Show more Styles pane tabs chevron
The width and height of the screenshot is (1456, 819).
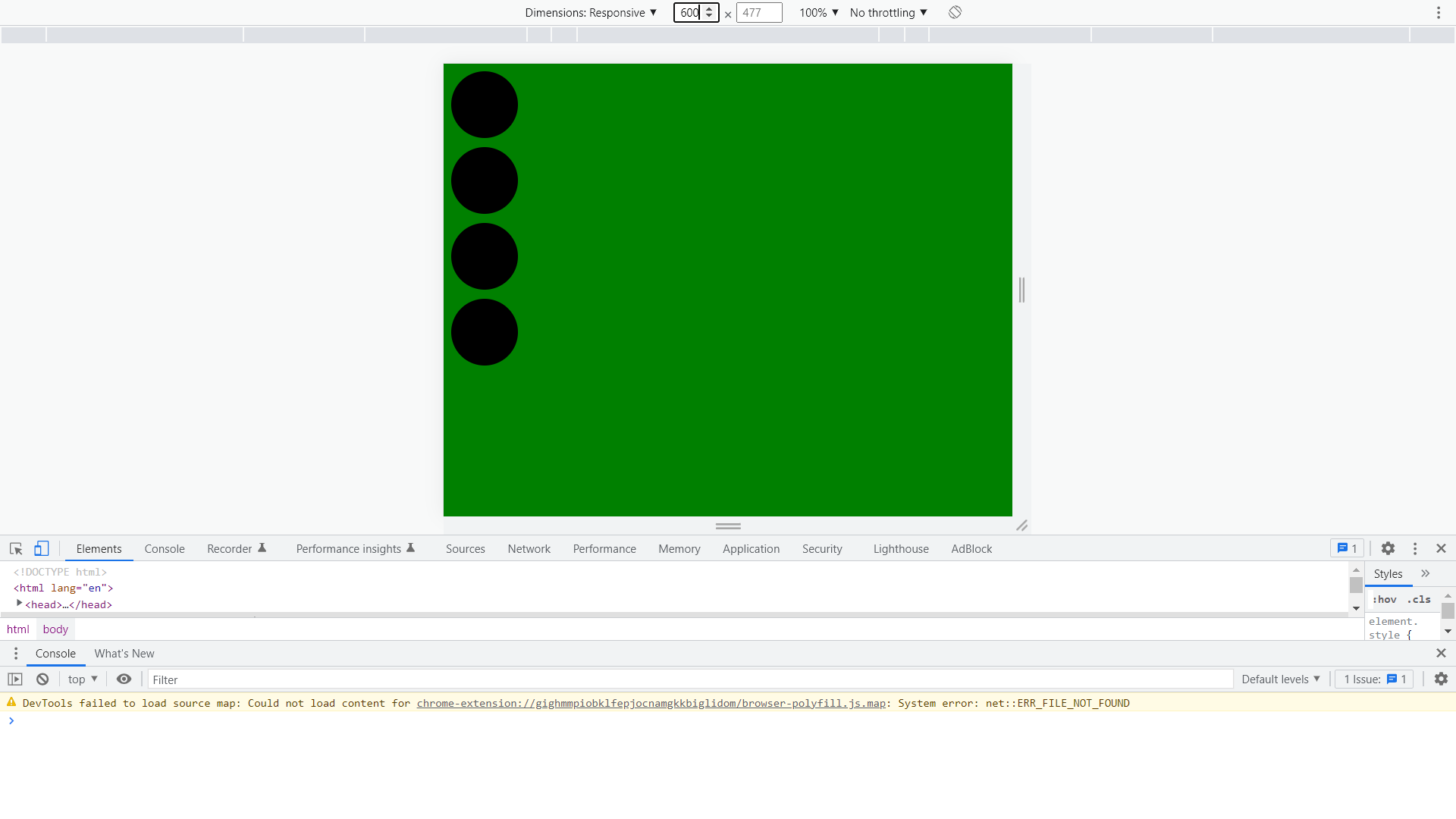1426,573
